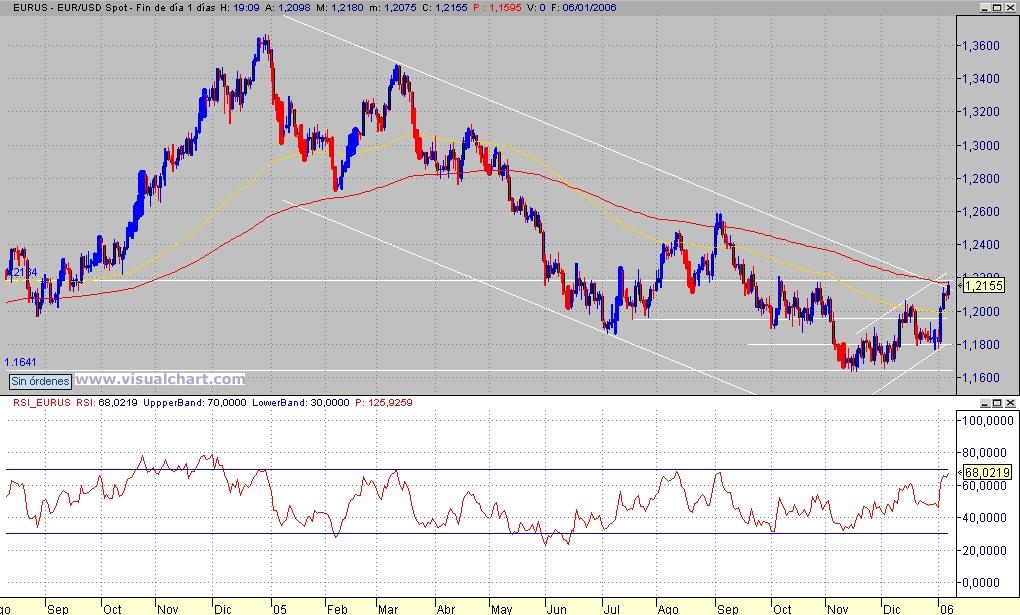The height and width of the screenshot is (615, 1020).
Task: Minimize the EUR/USD price chart pane
Action: coord(986,8)
